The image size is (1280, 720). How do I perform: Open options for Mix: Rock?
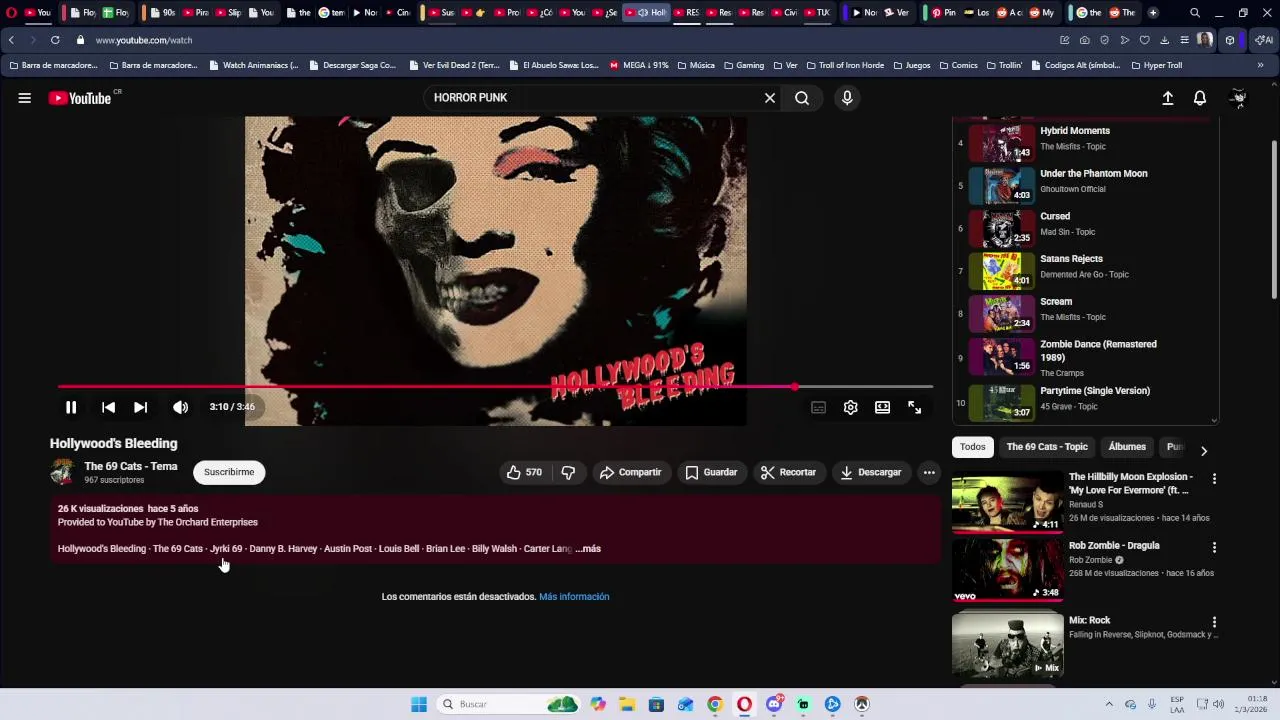[x=1214, y=622]
